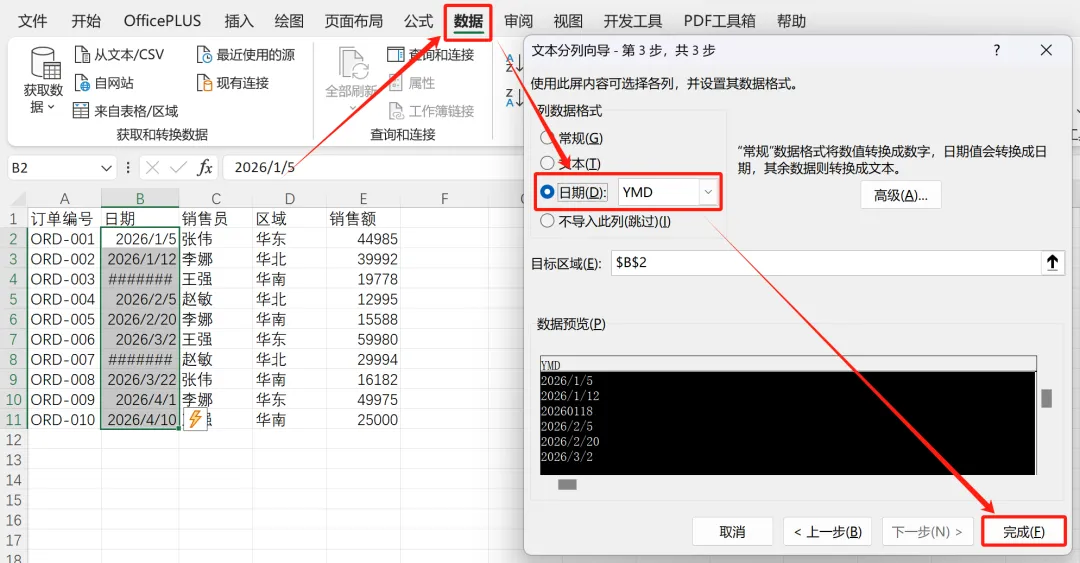
Task: Click the data preview horizontal scrollbar thumb
Action: coord(567,484)
